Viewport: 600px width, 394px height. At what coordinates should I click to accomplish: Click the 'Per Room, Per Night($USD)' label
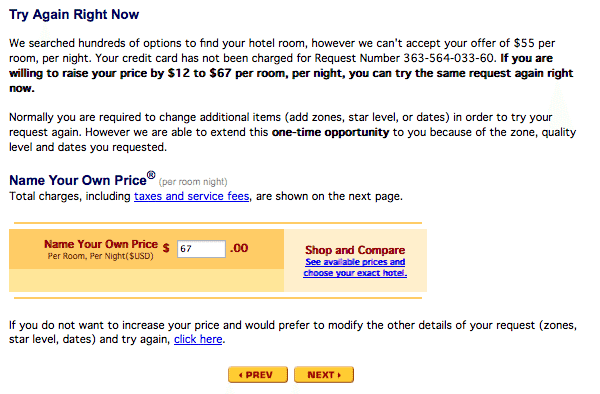pos(100,256)
